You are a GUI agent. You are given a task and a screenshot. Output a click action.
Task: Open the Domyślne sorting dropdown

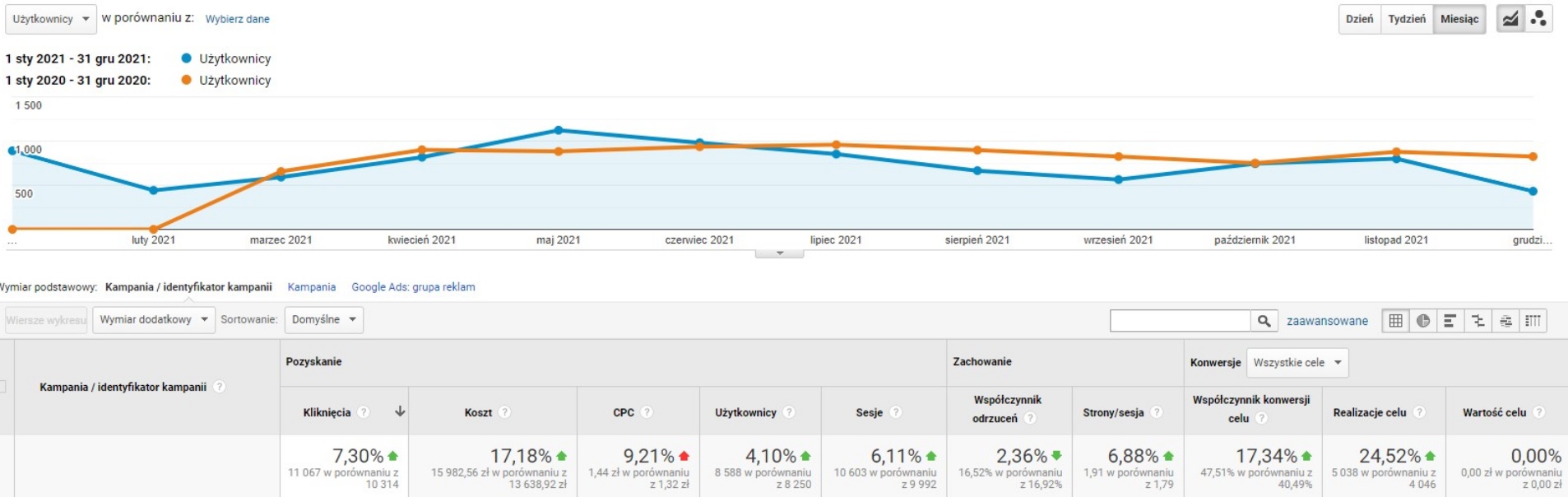[x=324, y=319]
